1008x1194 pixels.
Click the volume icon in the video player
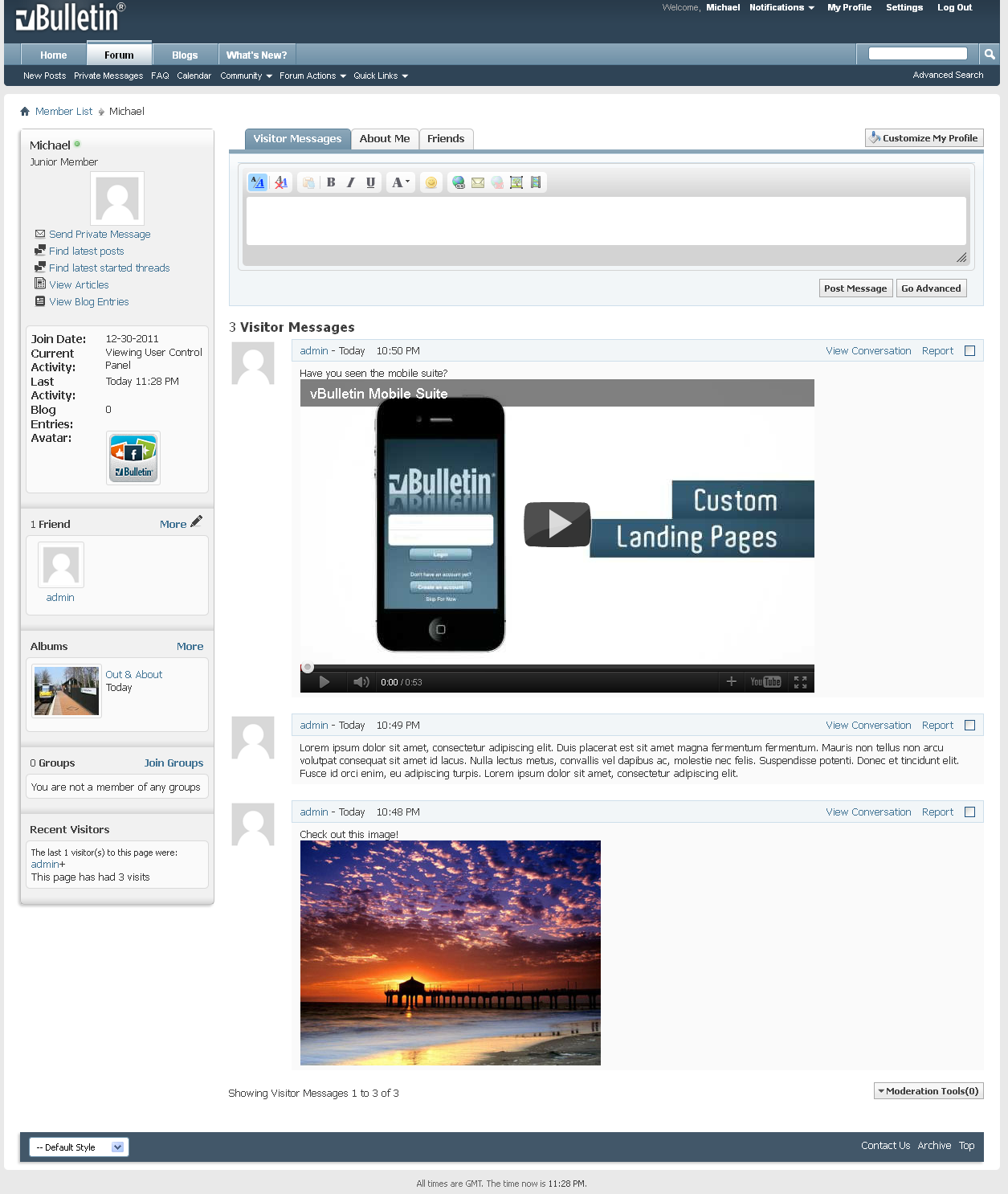[x=361, y=682]
